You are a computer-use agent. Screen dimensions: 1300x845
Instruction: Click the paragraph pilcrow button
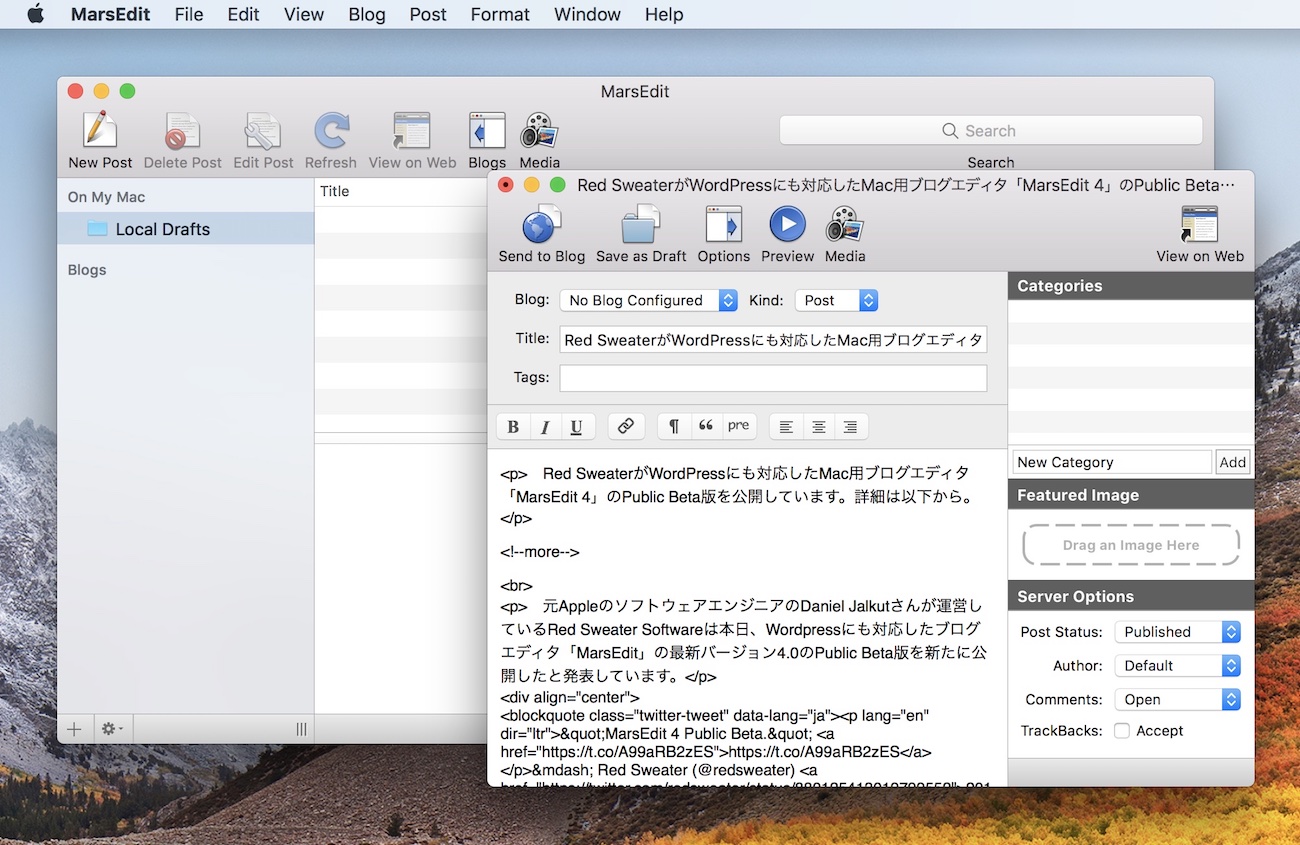(x=674, y=426)
